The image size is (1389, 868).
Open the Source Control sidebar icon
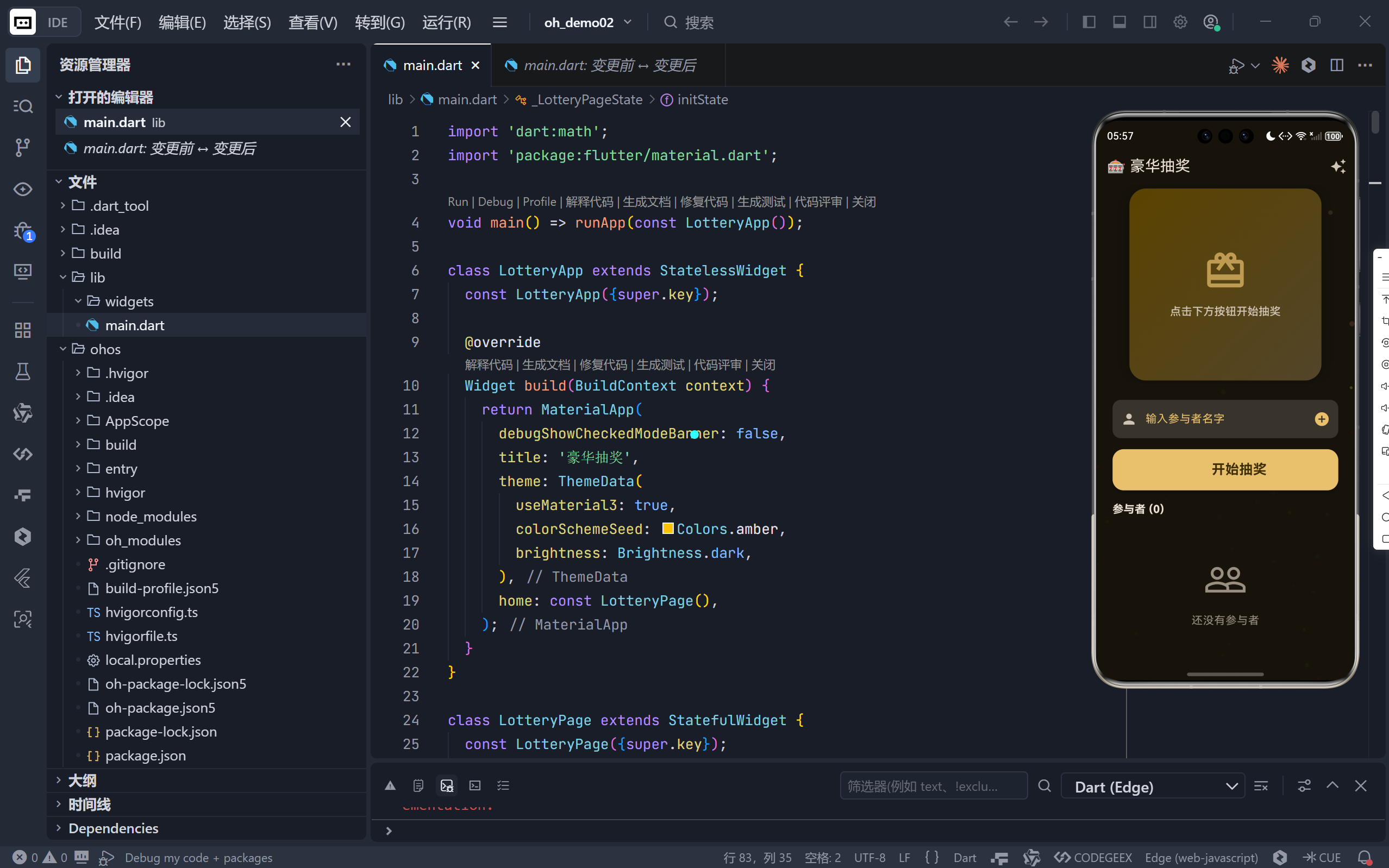point(22,148)
